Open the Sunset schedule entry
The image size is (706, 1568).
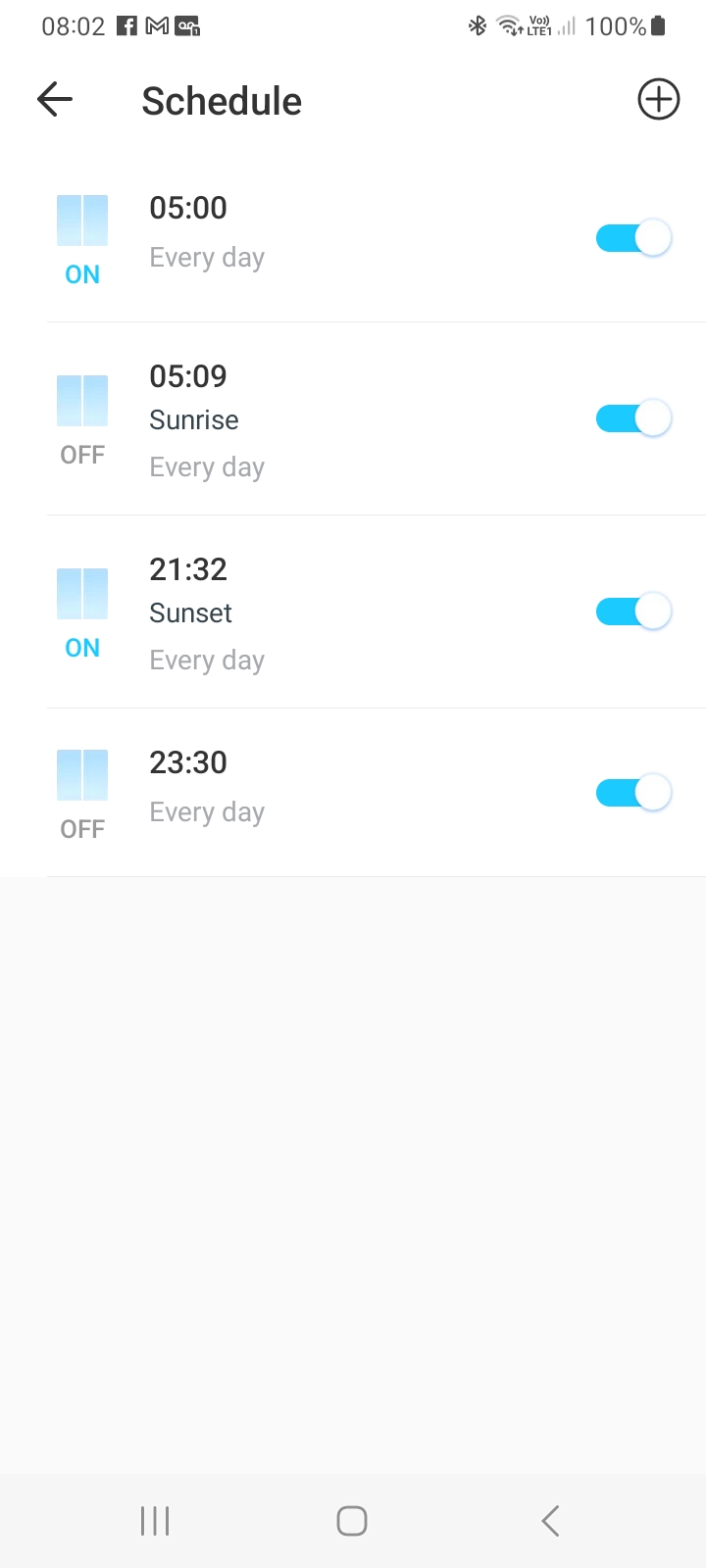coord(191,613)
